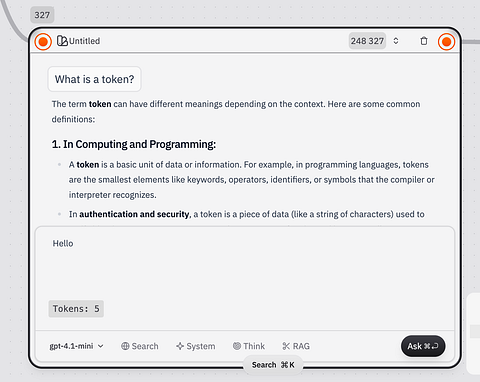Rename the Untitled node title
Viewport: 480px width, 382px height.
tap(84, 41)
